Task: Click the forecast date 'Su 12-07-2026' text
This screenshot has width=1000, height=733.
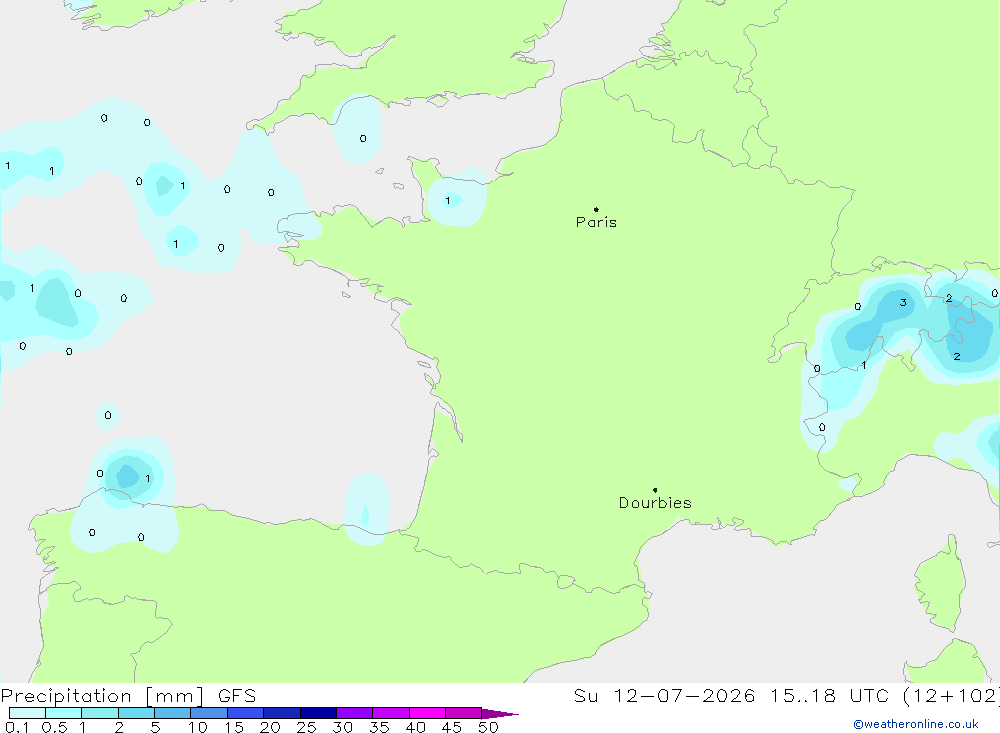Action: [x=664, y=695]
